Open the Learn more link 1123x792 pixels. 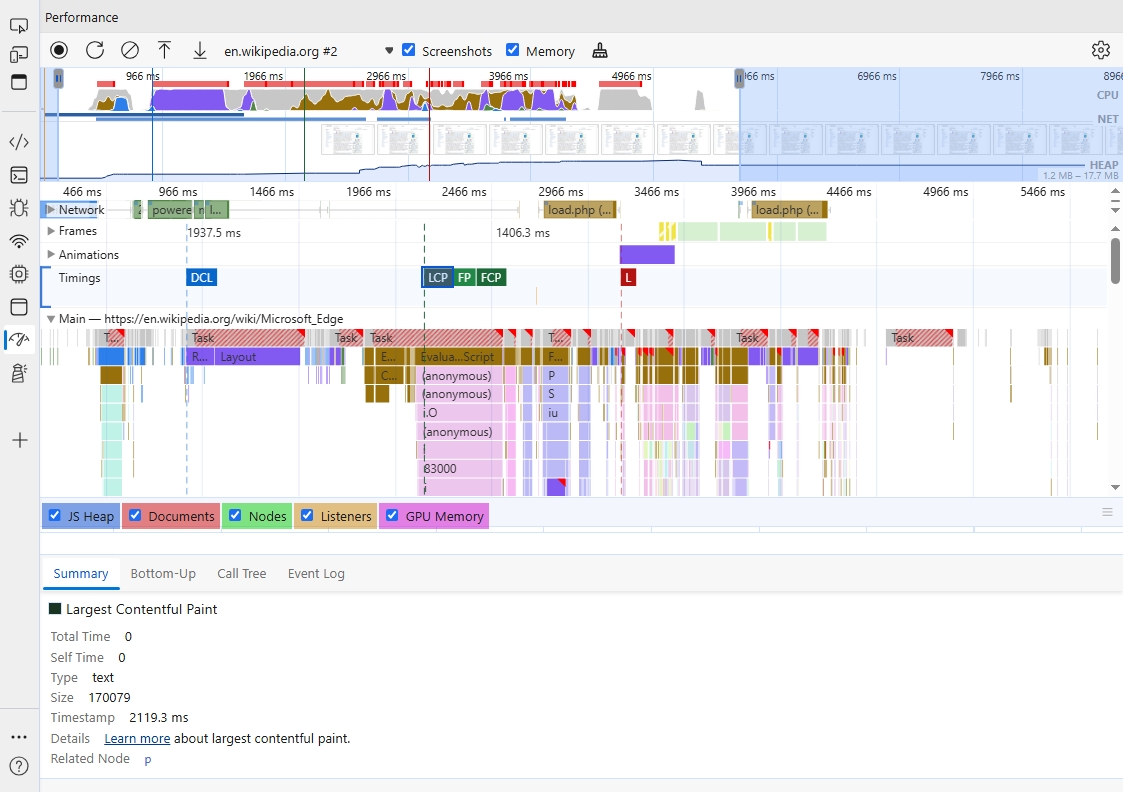tap(137, 738)
